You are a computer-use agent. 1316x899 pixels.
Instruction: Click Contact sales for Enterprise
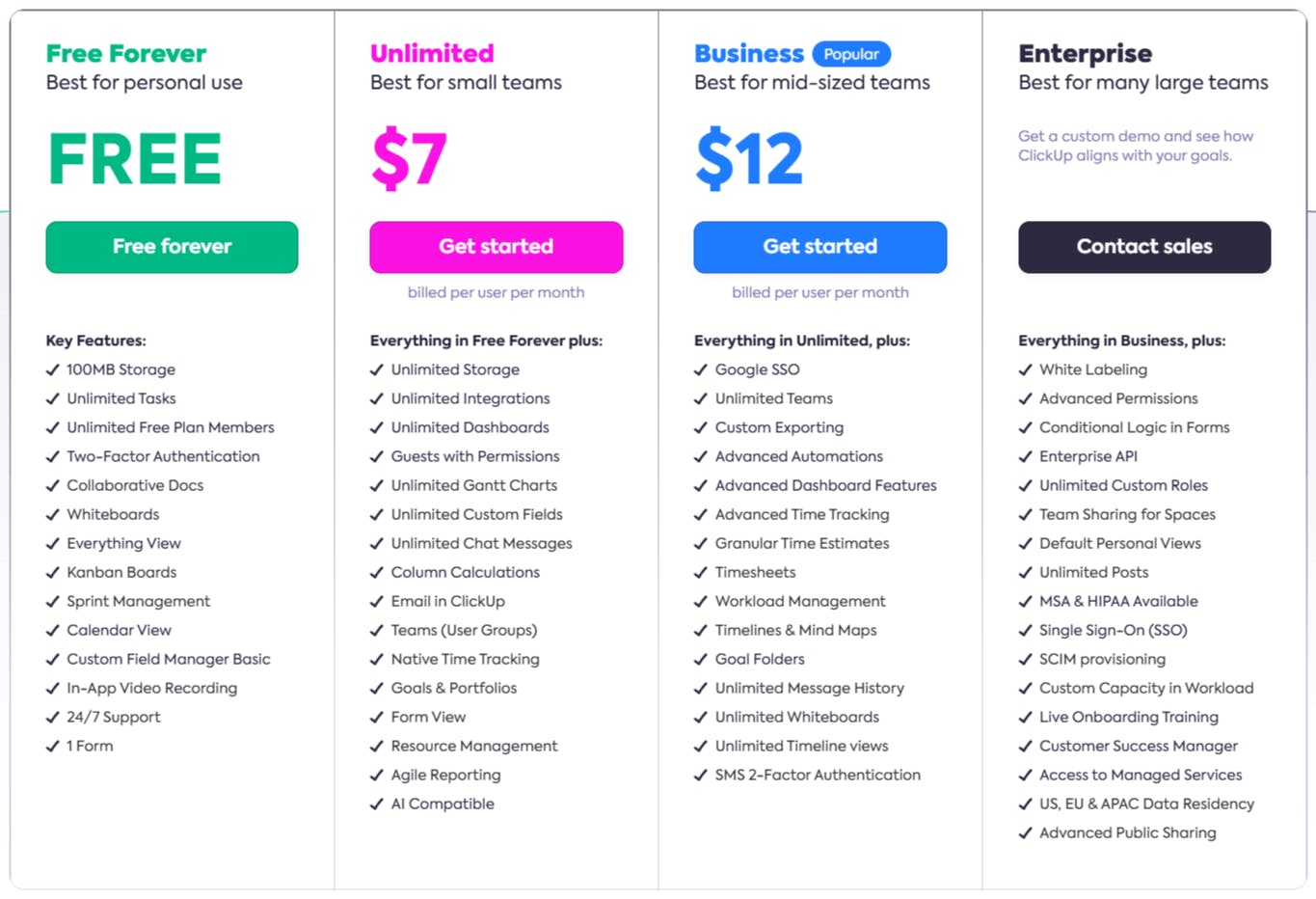(x=1144, y=247)
